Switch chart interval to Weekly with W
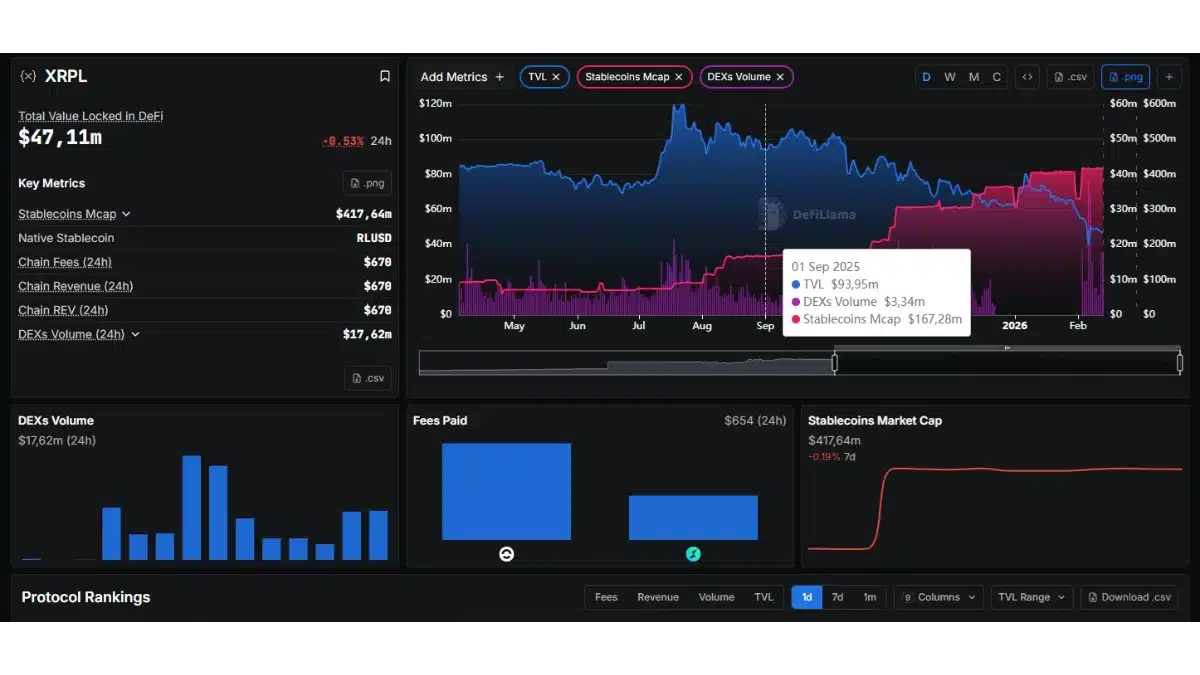Image resolution: width=1200 pixels, height=675 pixels. pos(950,76)
